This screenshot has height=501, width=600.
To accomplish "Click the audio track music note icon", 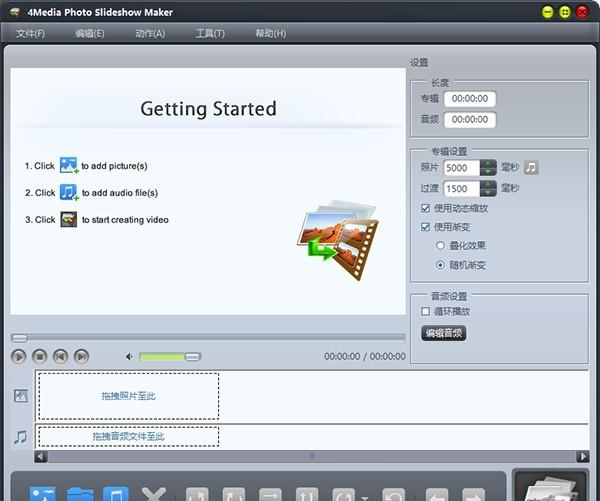I will (x=20, y=437).
